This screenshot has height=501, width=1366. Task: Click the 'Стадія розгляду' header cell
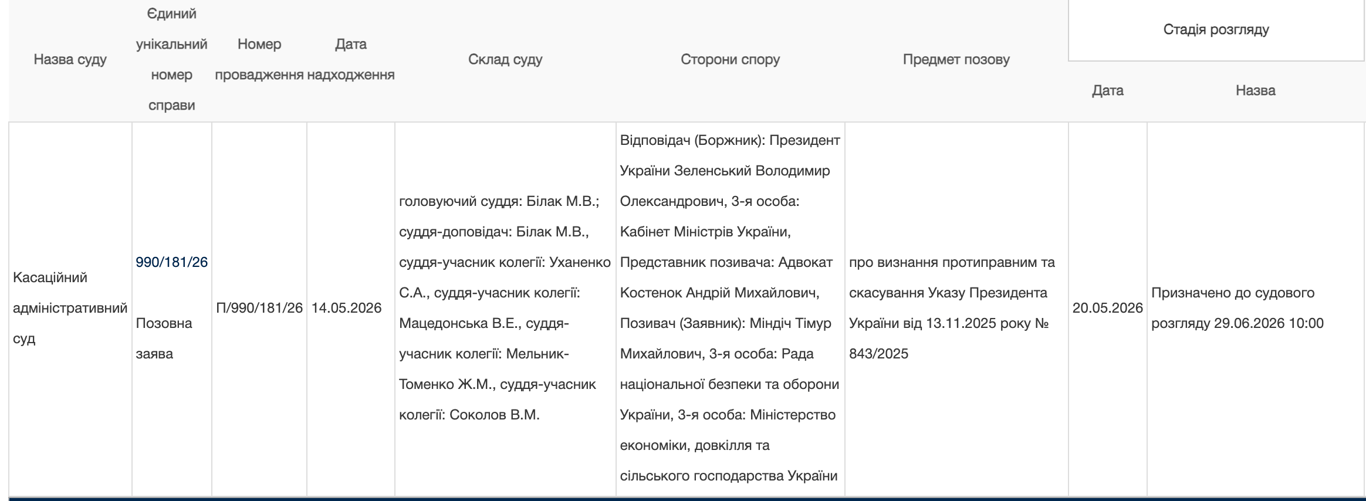click(x=1216, y=30)
